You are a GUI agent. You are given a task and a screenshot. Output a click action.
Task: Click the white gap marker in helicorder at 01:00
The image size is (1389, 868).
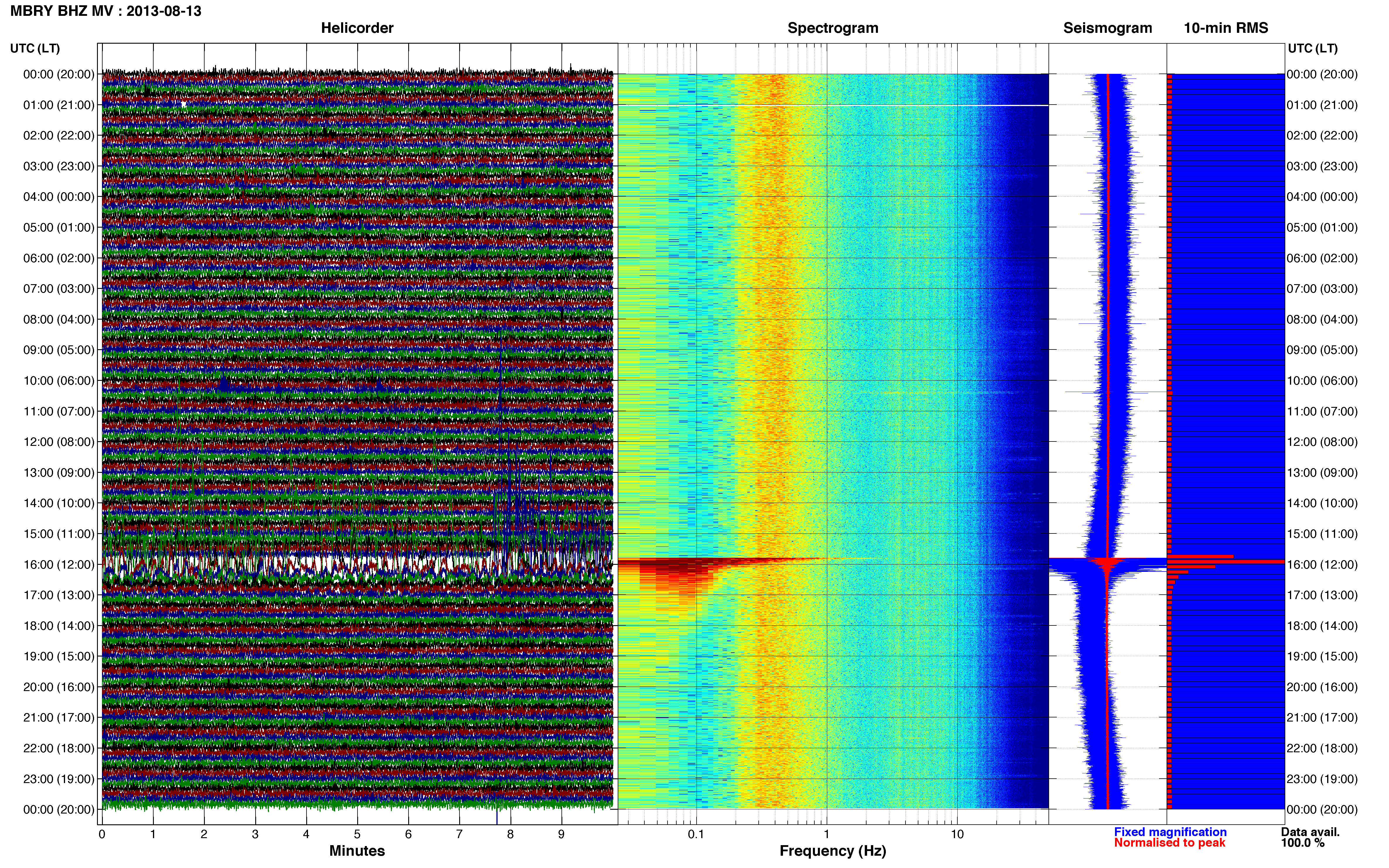pyautogui.click(x=184, y=104)
